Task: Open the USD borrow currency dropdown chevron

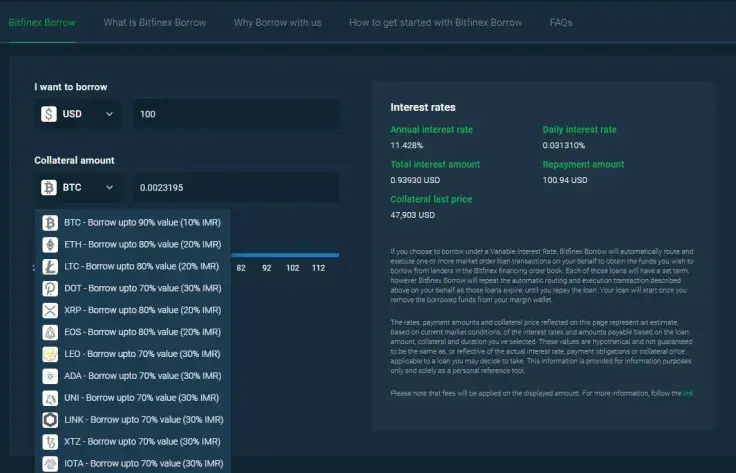Action: point(109,114)
